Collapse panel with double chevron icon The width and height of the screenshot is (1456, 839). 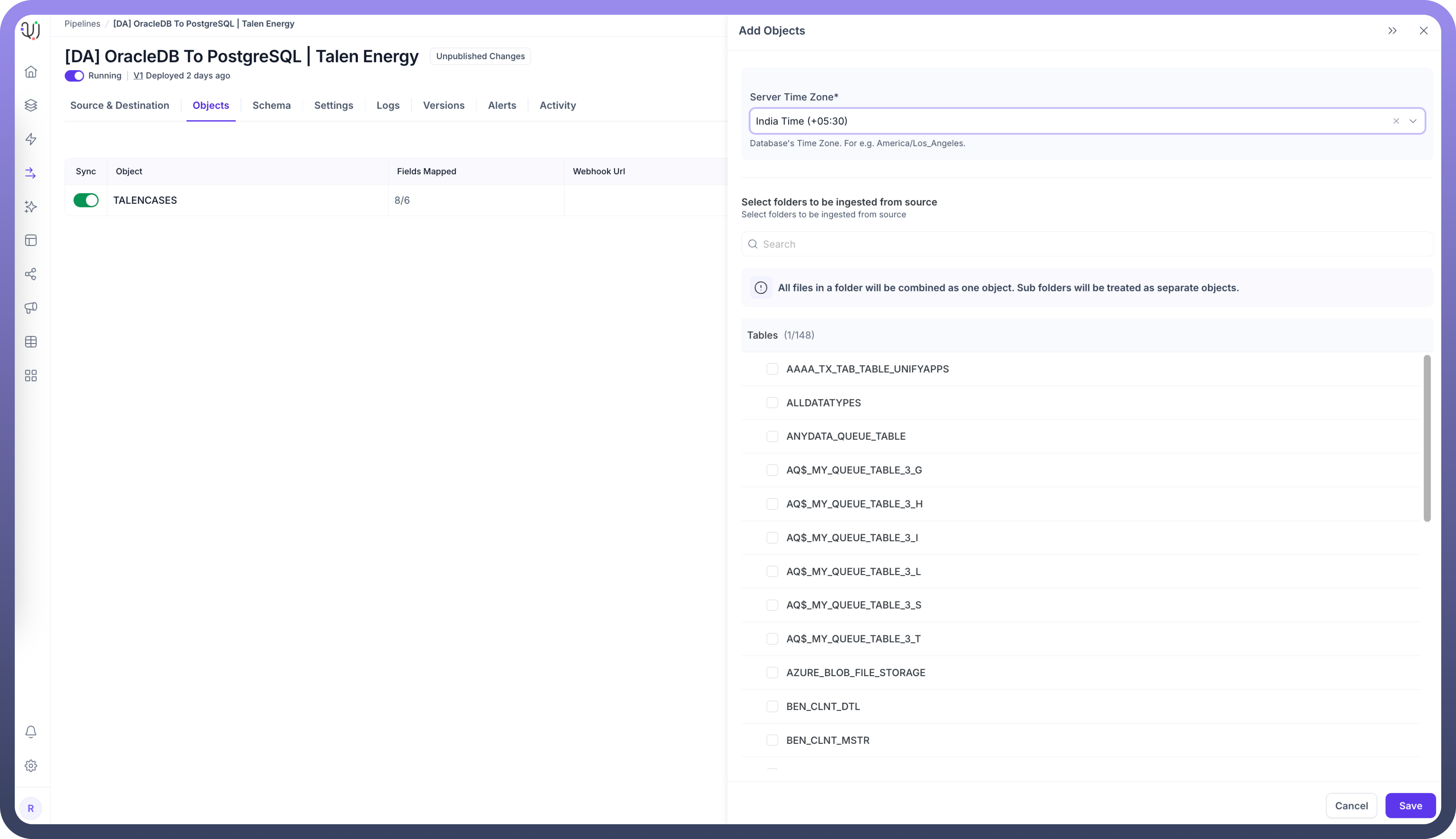coord(1392,31)
